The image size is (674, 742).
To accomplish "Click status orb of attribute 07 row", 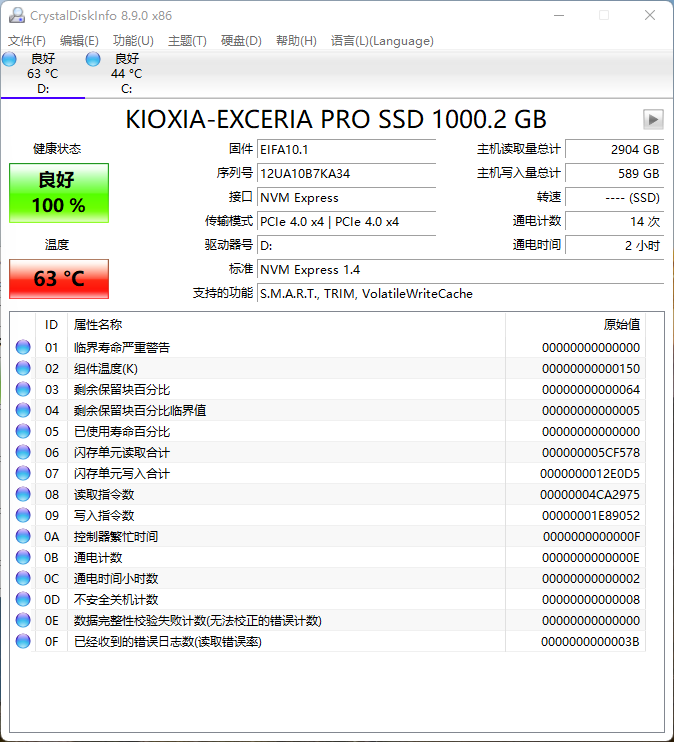I will 23,473.
